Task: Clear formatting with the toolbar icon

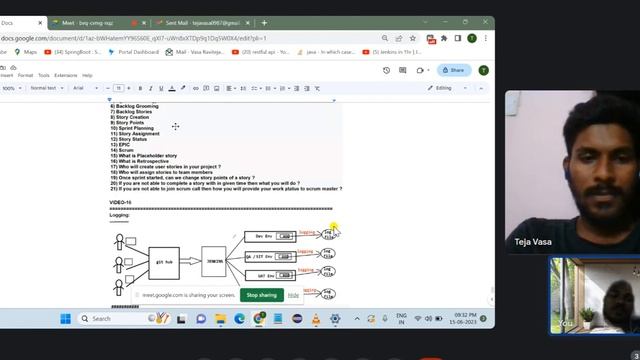Action: (317, 88)
